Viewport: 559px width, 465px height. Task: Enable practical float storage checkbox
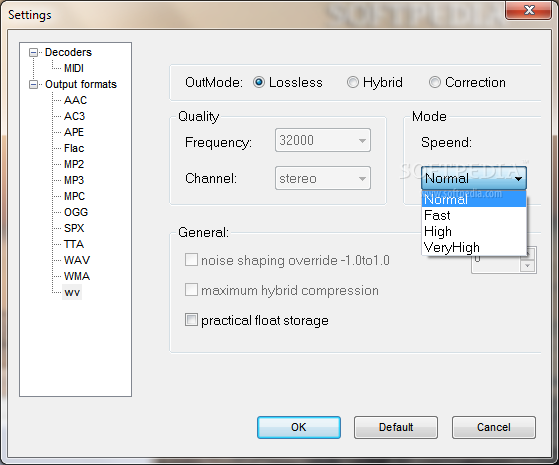coord(191,320)
